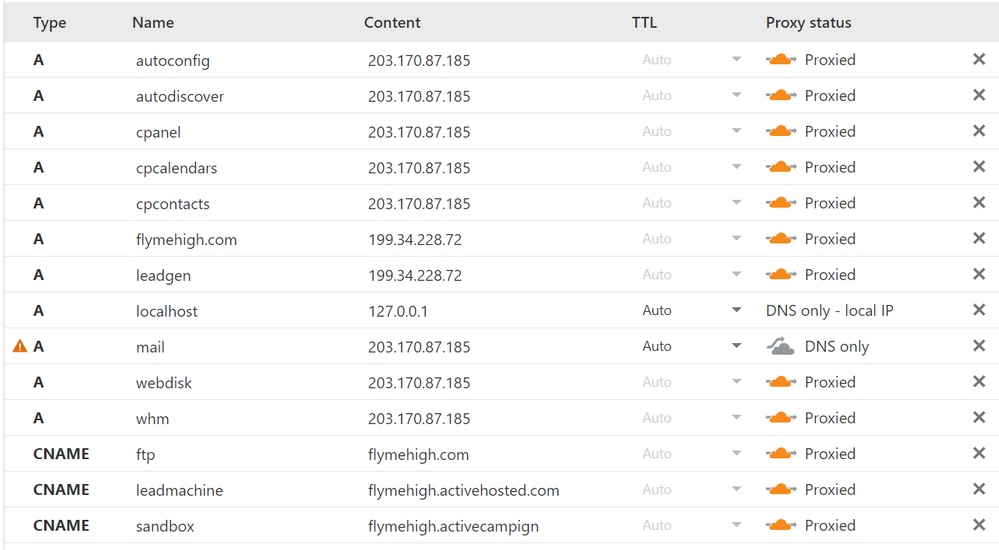The image size is (999, 550).
Task: Click the cpcalendars record name
Action: point(176,168)
